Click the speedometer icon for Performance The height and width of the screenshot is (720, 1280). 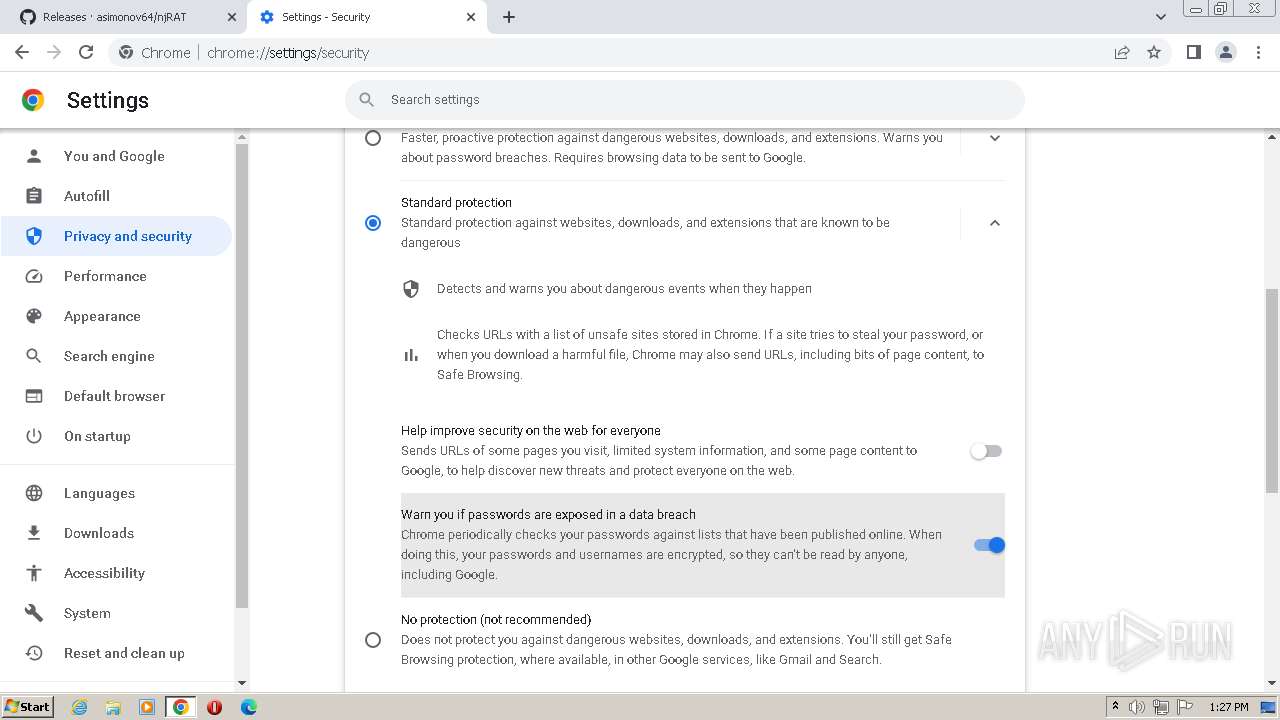click(x=34, y=276)
